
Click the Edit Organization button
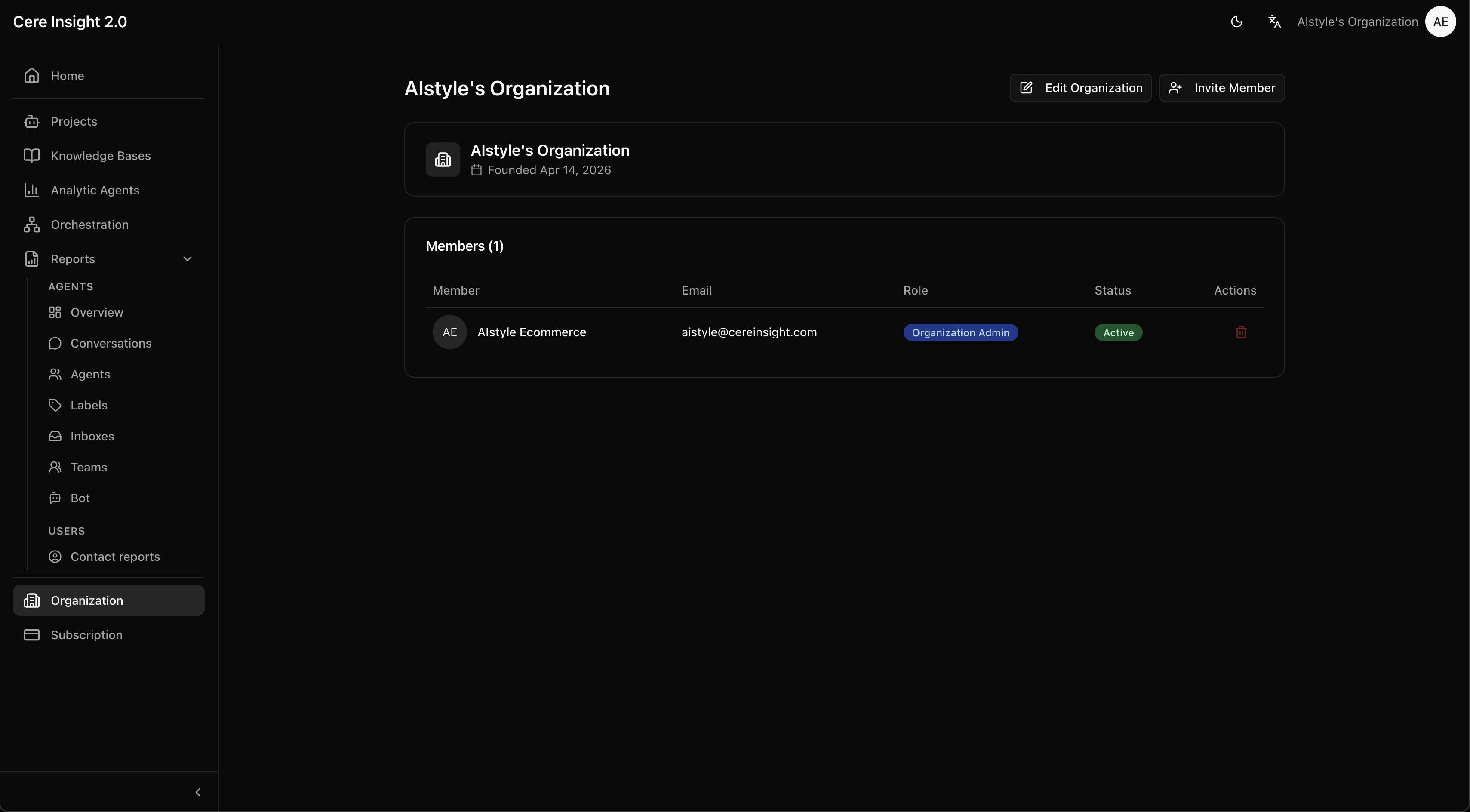(1081, 87)
